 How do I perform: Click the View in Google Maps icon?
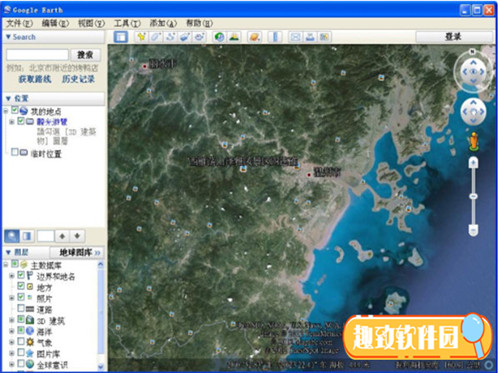(x=325, y=37)
